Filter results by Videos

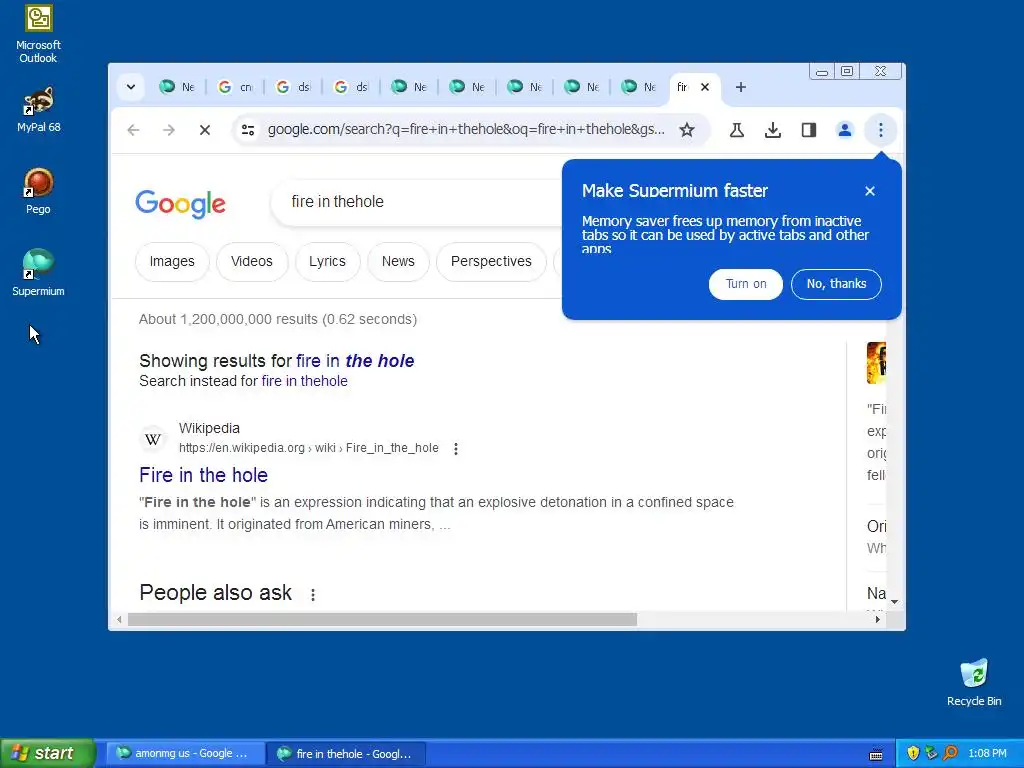coord(251,261)
